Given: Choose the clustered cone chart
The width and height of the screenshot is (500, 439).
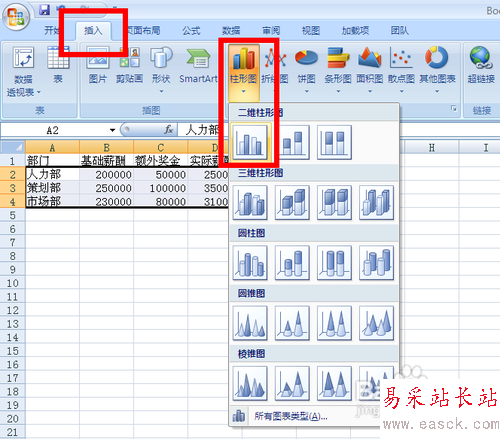Looking at the screenshot, I should (250, 323).
